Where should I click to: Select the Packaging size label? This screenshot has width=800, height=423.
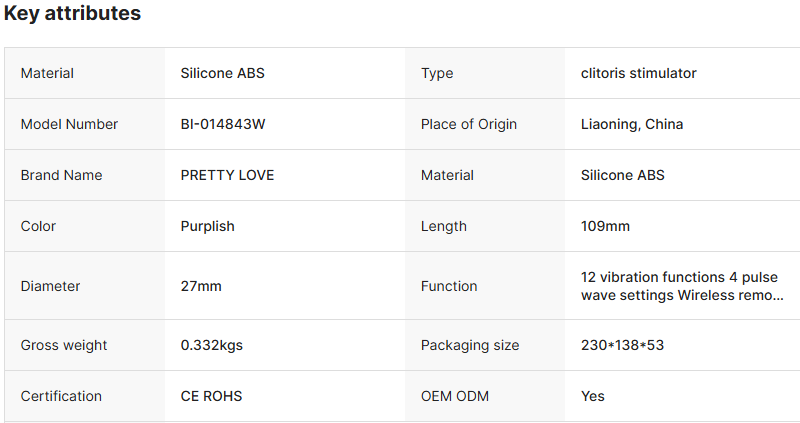[x=470, y=345]
